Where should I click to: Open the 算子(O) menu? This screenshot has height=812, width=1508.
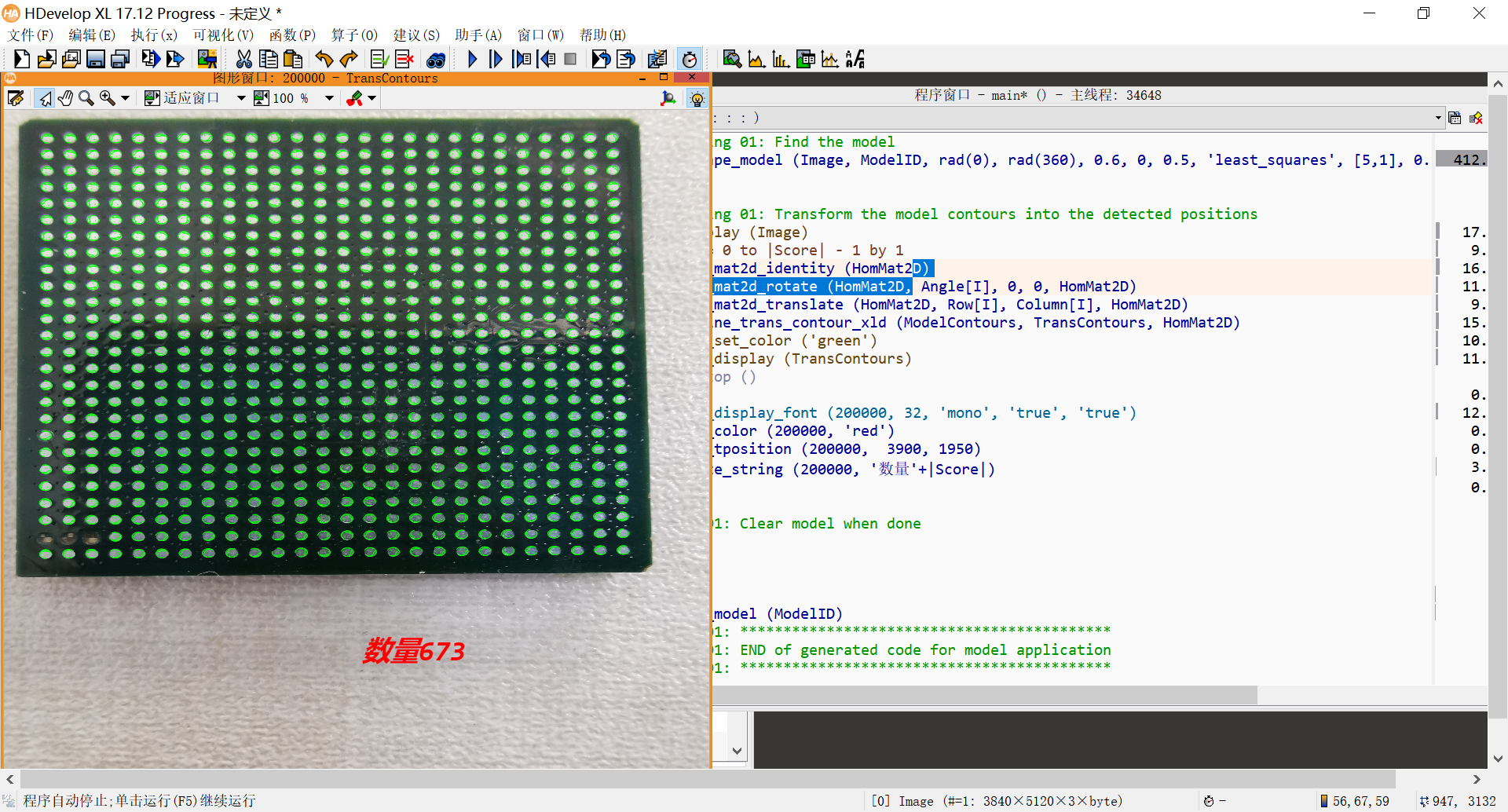coord(354,35)
